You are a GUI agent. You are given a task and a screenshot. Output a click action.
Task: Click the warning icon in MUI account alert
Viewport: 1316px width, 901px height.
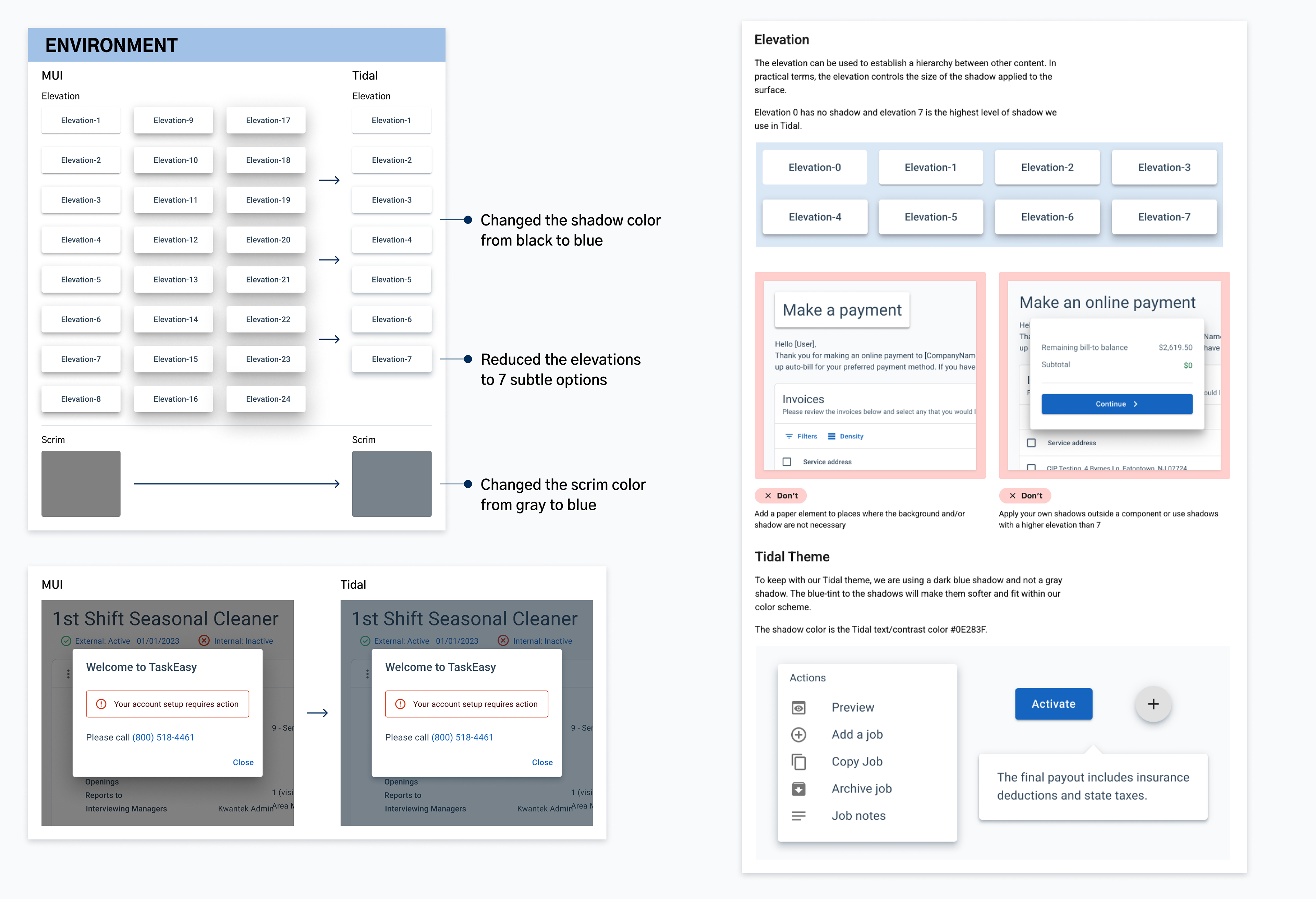[101, 705]
